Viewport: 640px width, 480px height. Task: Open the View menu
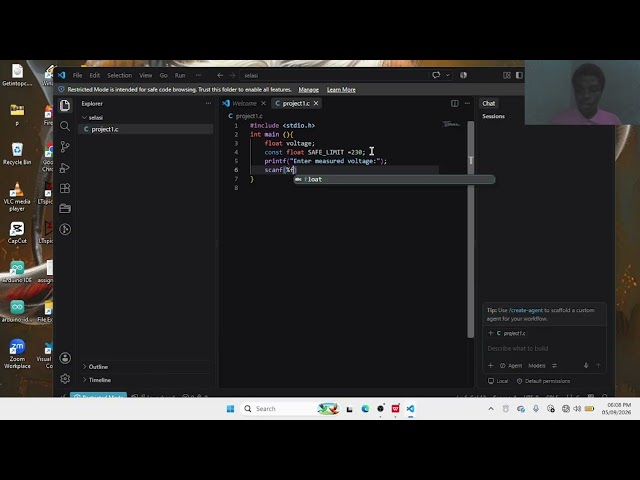(x=145, y=75)
